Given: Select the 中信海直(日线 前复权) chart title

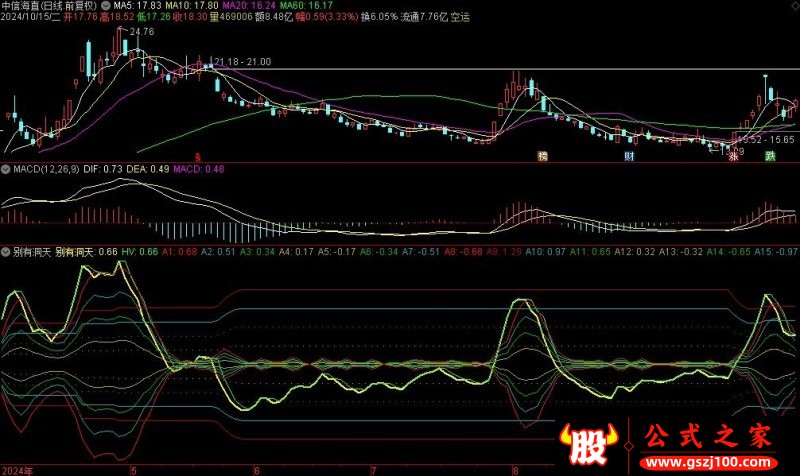Looking at the screenshot, I should point(49,6).
